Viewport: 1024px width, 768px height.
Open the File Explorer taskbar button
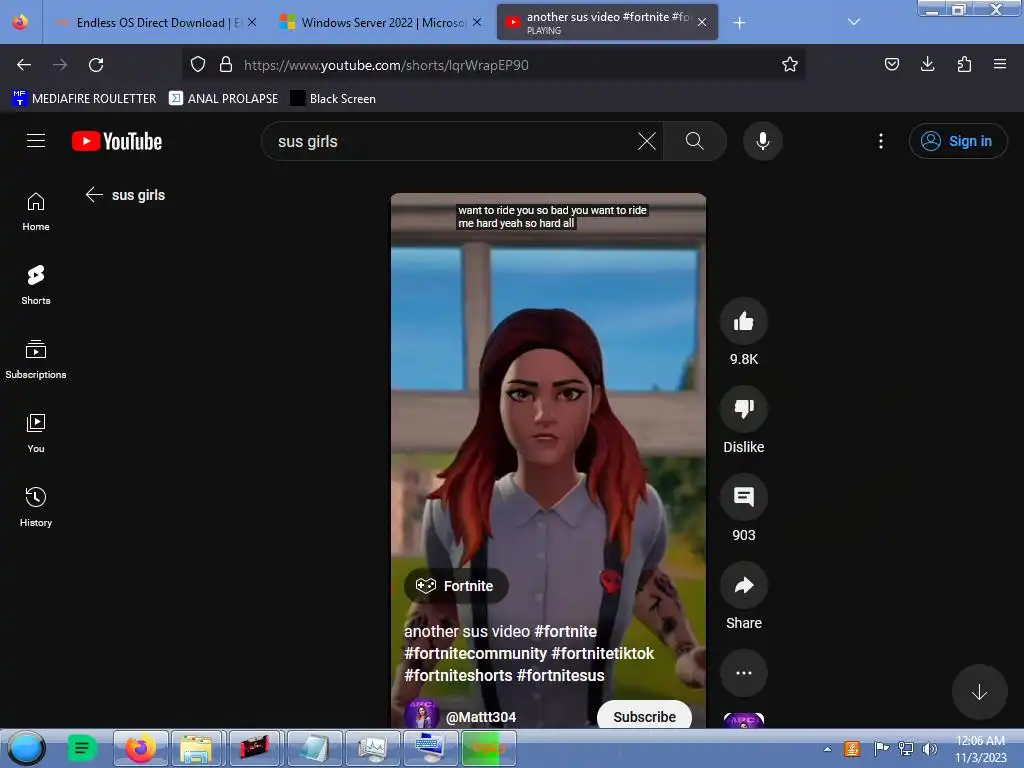coord(198,748)
